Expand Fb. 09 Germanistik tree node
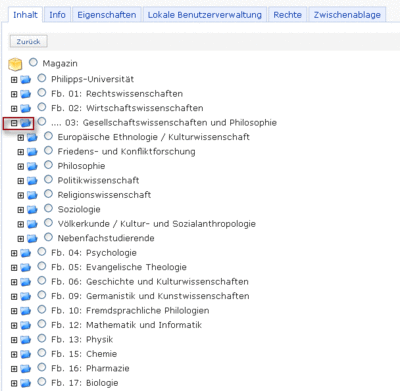 pos(14,297)
